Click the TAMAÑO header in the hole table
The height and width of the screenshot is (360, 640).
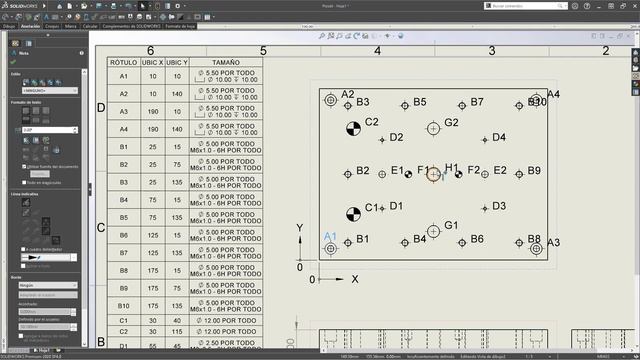[226, 62]
